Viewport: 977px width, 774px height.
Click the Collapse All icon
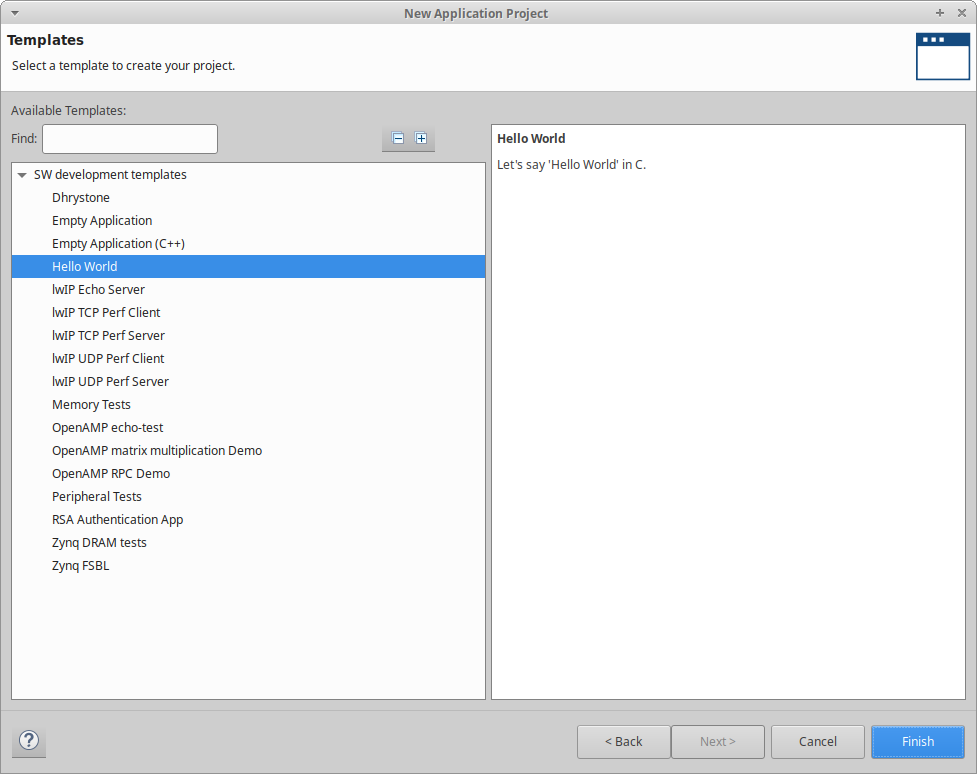pyautogui.click(x=398, y=139)
